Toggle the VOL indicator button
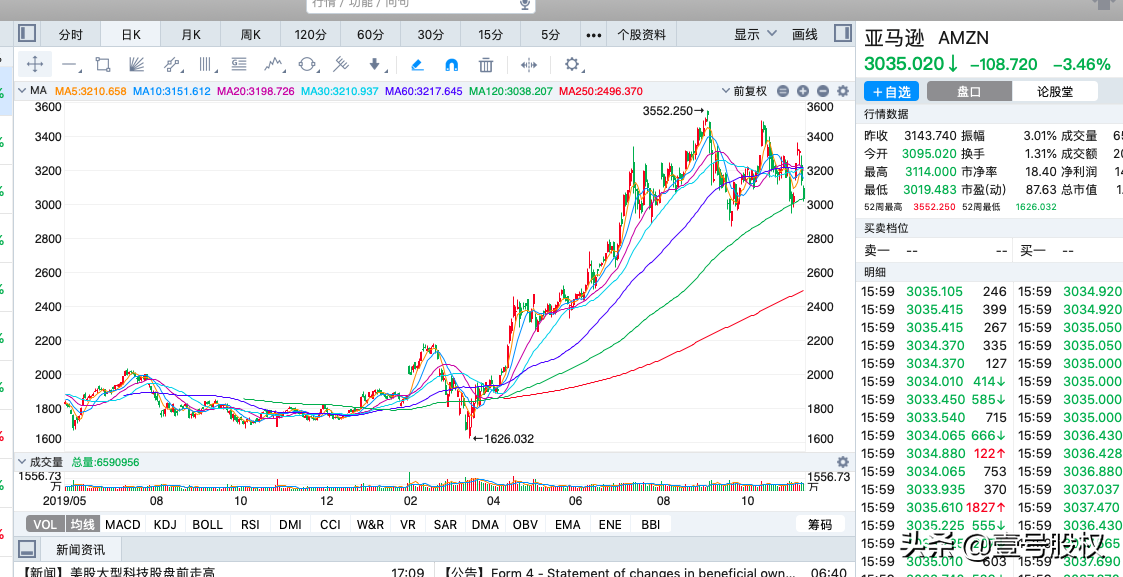Image resolution: width=1123 pixels, height=577 pixels. coord(45,524)
